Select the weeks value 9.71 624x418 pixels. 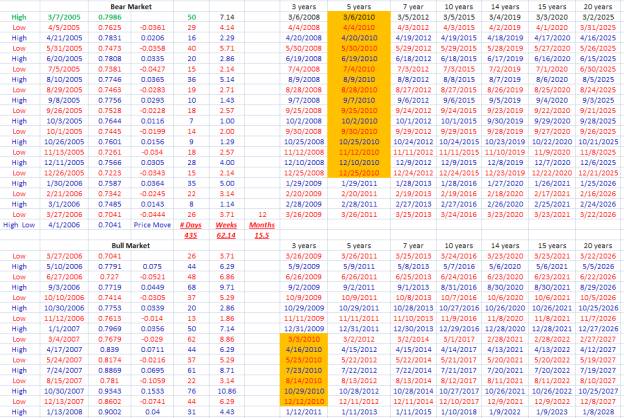227,287
